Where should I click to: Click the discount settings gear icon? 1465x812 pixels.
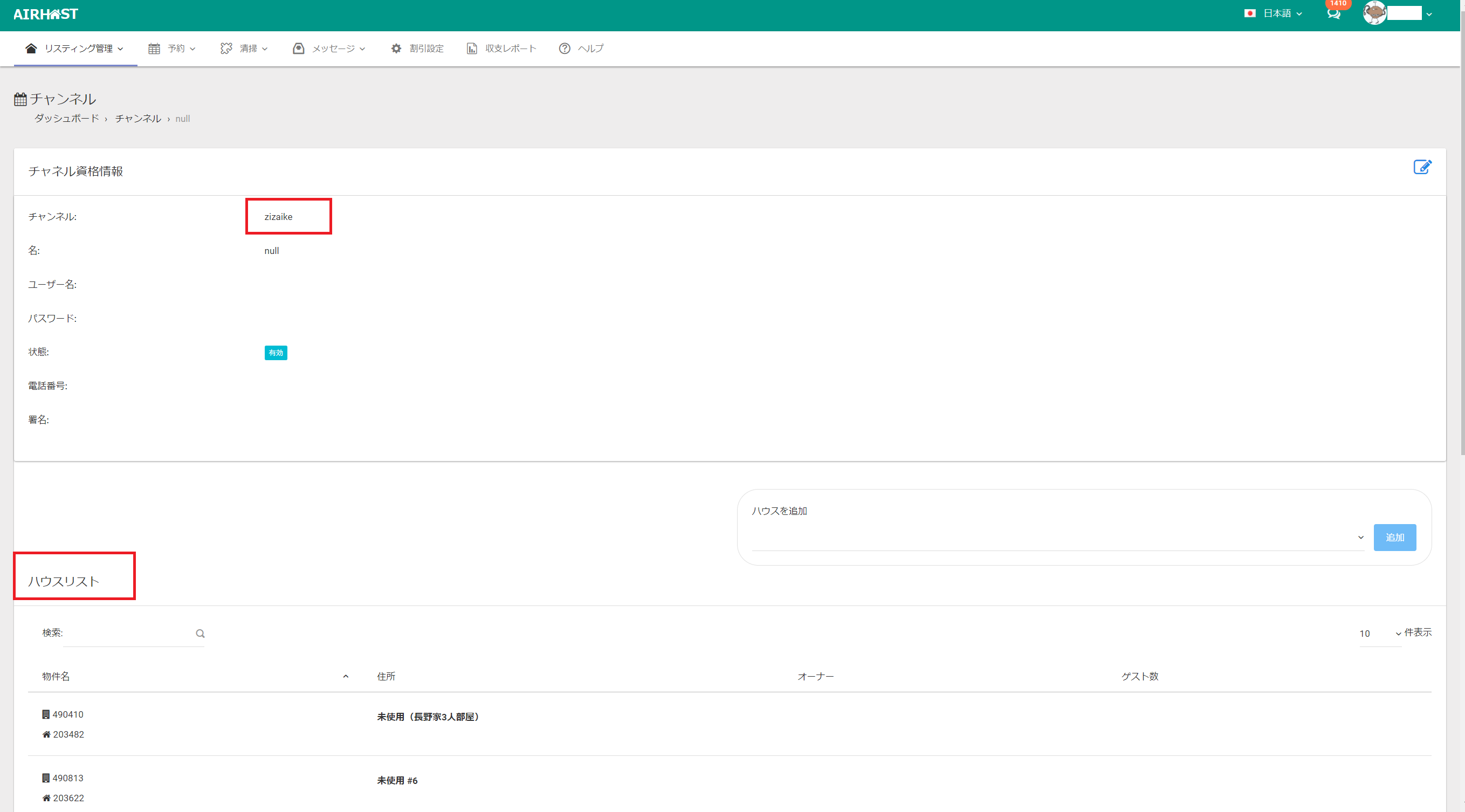tap(396, 49)
